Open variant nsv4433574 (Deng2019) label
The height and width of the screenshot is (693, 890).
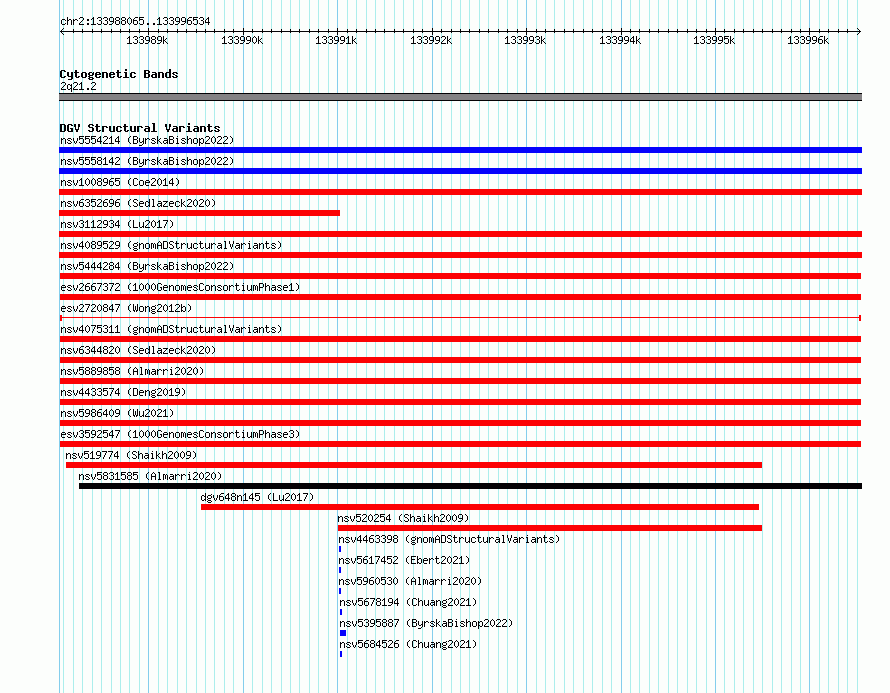click(x=123, y=392)
